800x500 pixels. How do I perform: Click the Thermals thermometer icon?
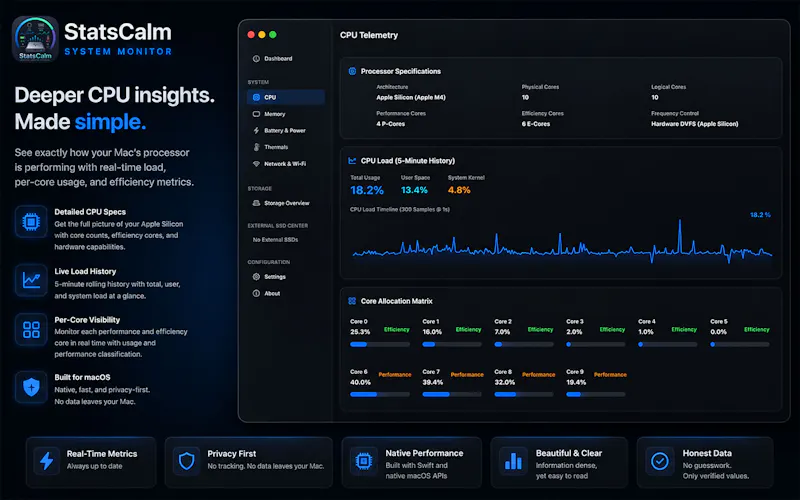tap(256, 147)
